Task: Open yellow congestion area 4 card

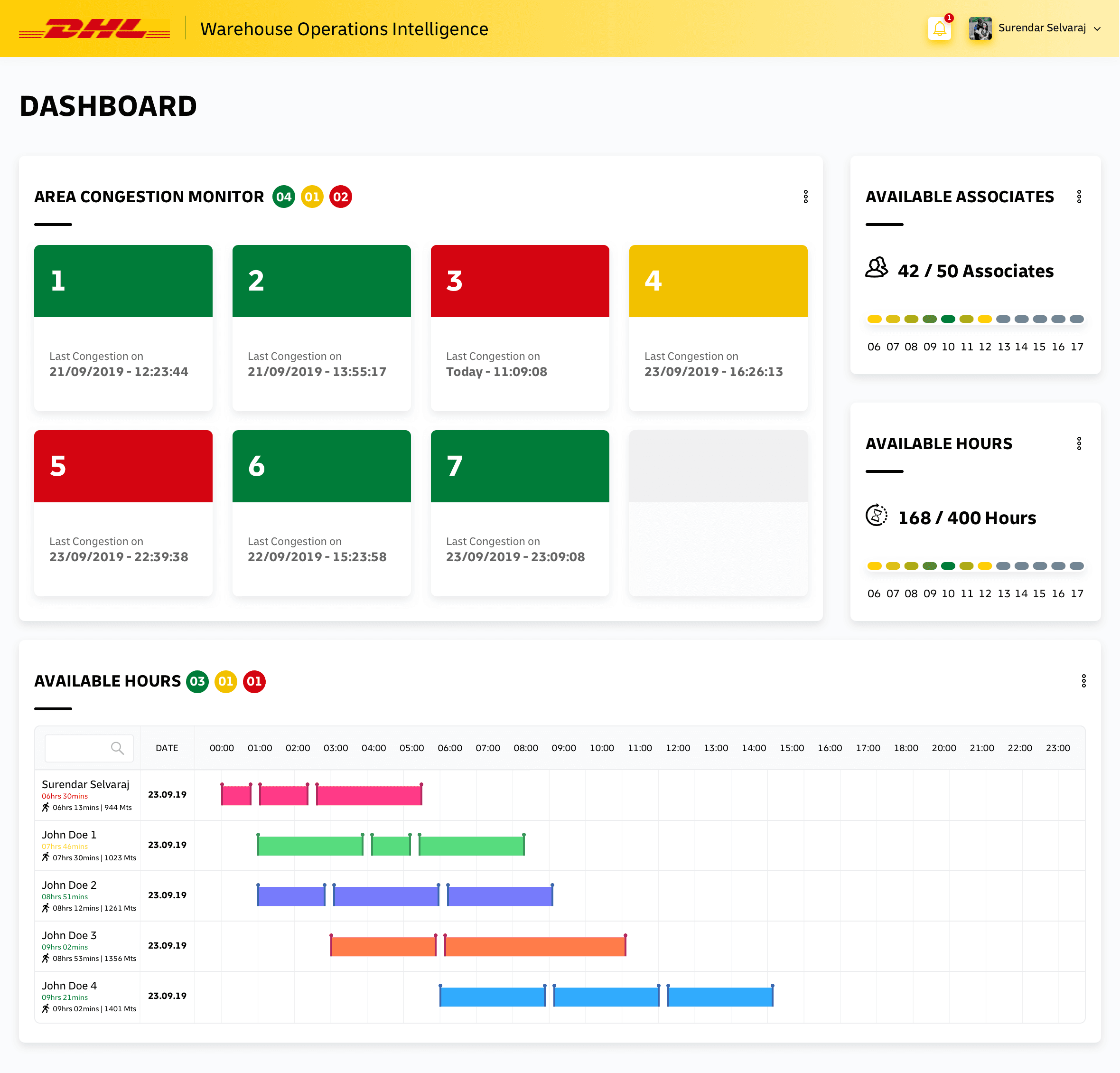Action: click(719, 328)
